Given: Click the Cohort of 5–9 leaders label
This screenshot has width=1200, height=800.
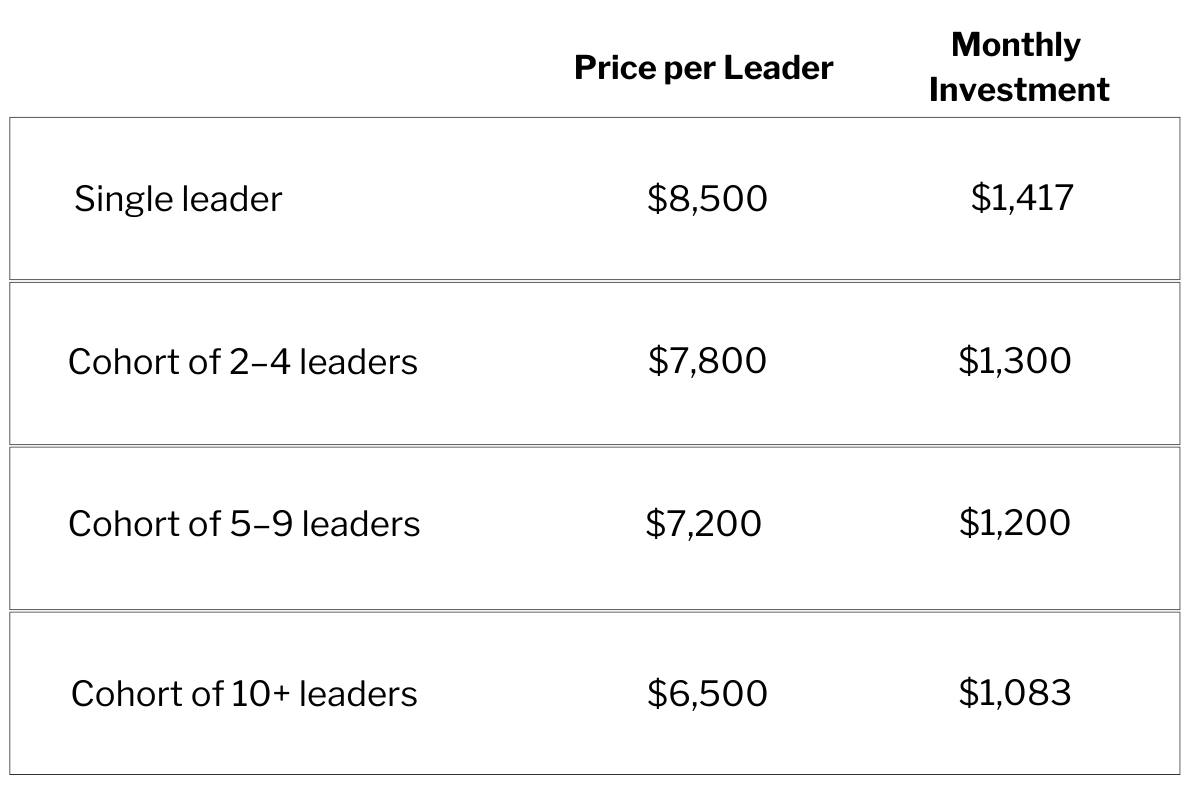Looking at the screenshot, I should (244, 524).
